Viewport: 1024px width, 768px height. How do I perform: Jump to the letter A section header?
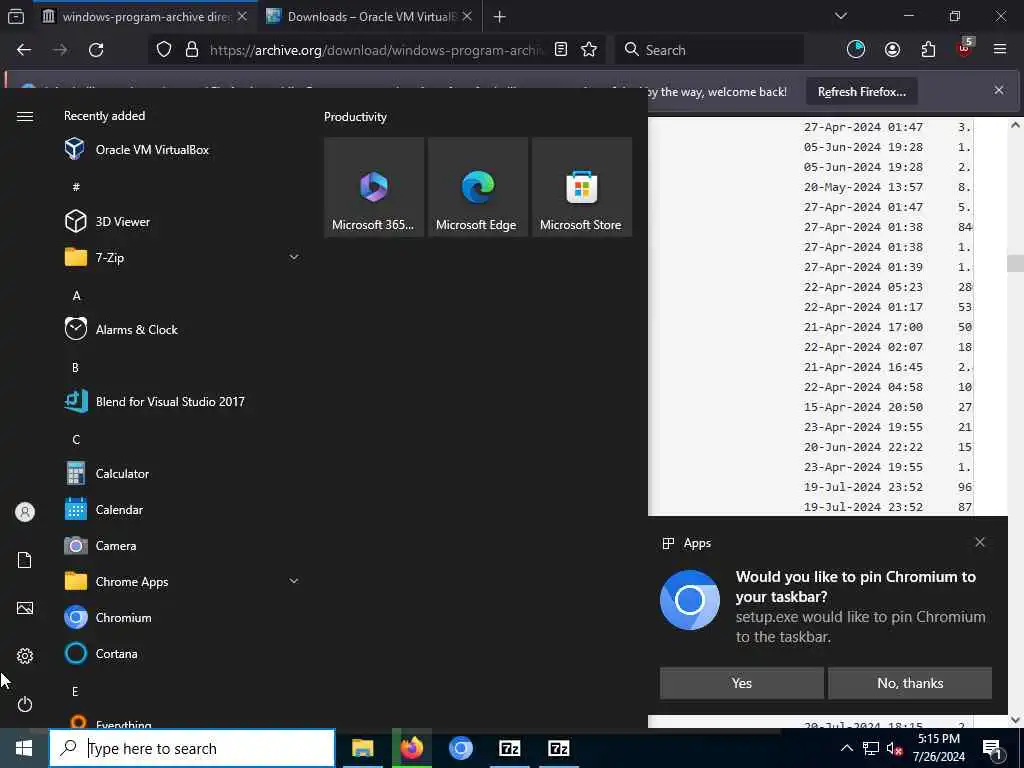(76, 296)
